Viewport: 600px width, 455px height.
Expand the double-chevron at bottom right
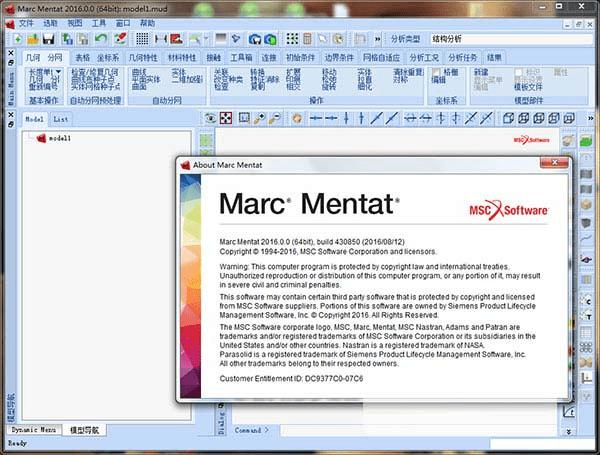coord(569,431)
